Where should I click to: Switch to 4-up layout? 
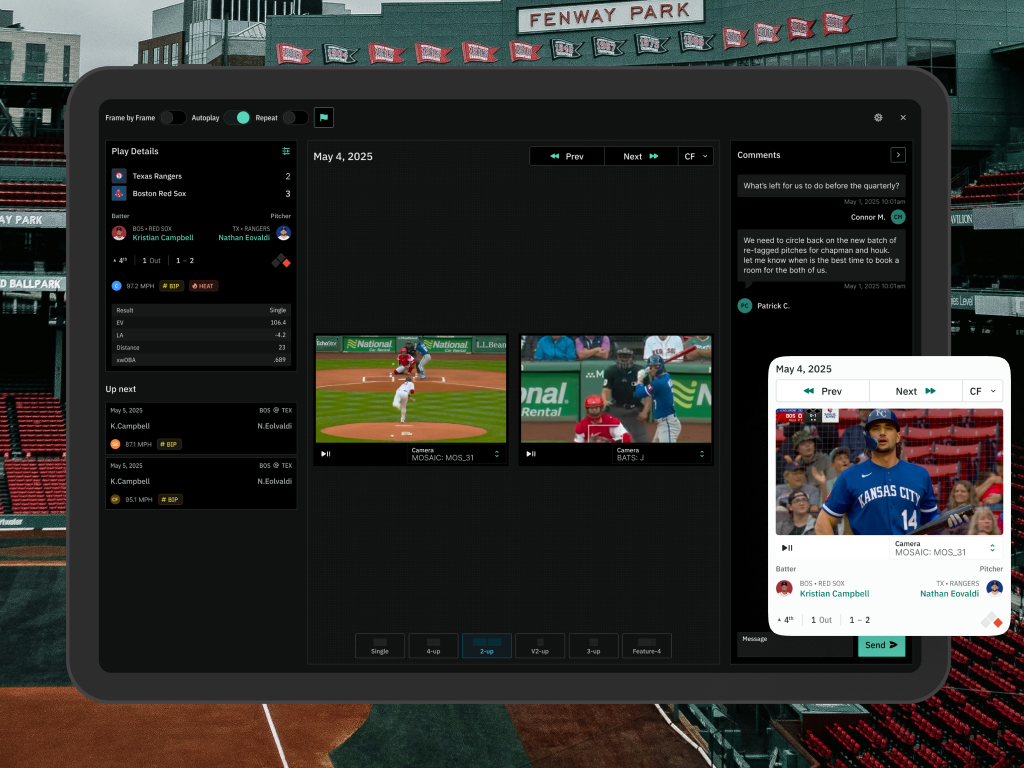point(433,646)
